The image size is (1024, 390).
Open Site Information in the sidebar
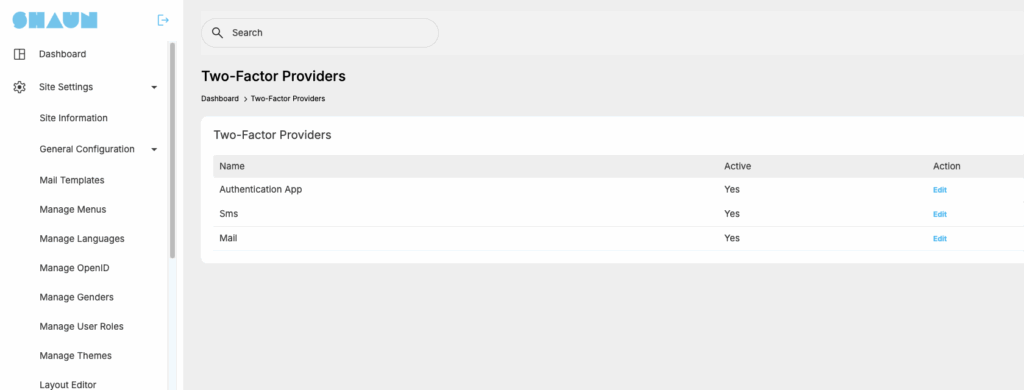pos(73,118)
